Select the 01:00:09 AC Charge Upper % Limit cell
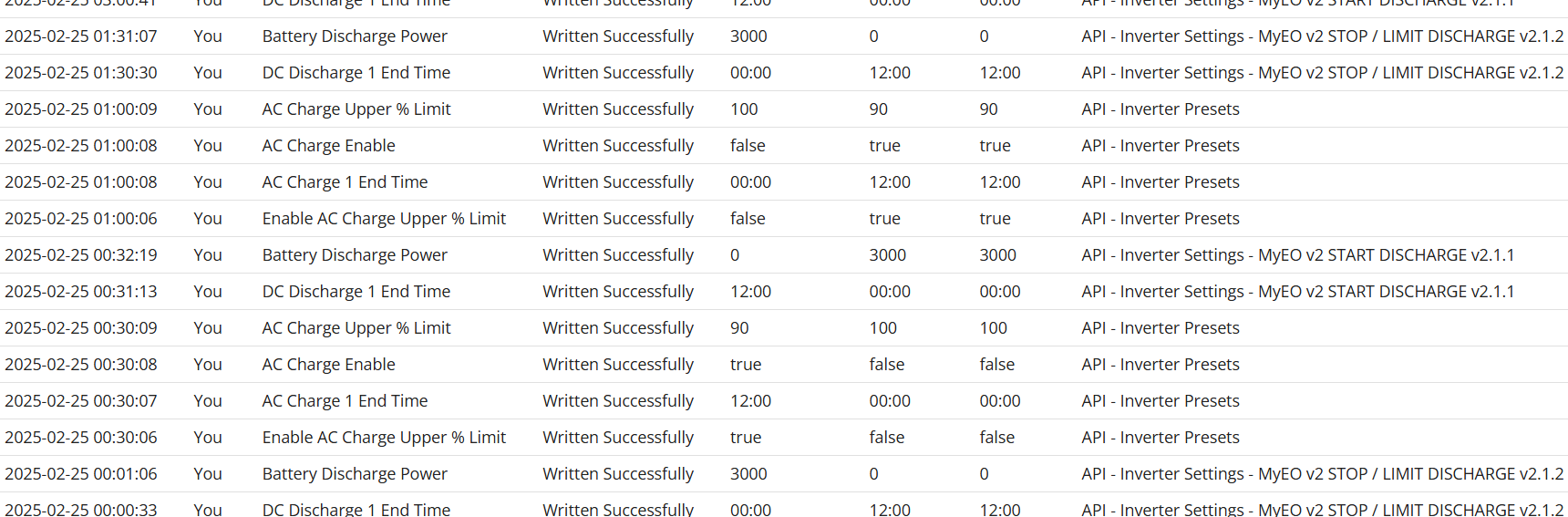This screenshot has height=517, width=1568. (356, 109)
